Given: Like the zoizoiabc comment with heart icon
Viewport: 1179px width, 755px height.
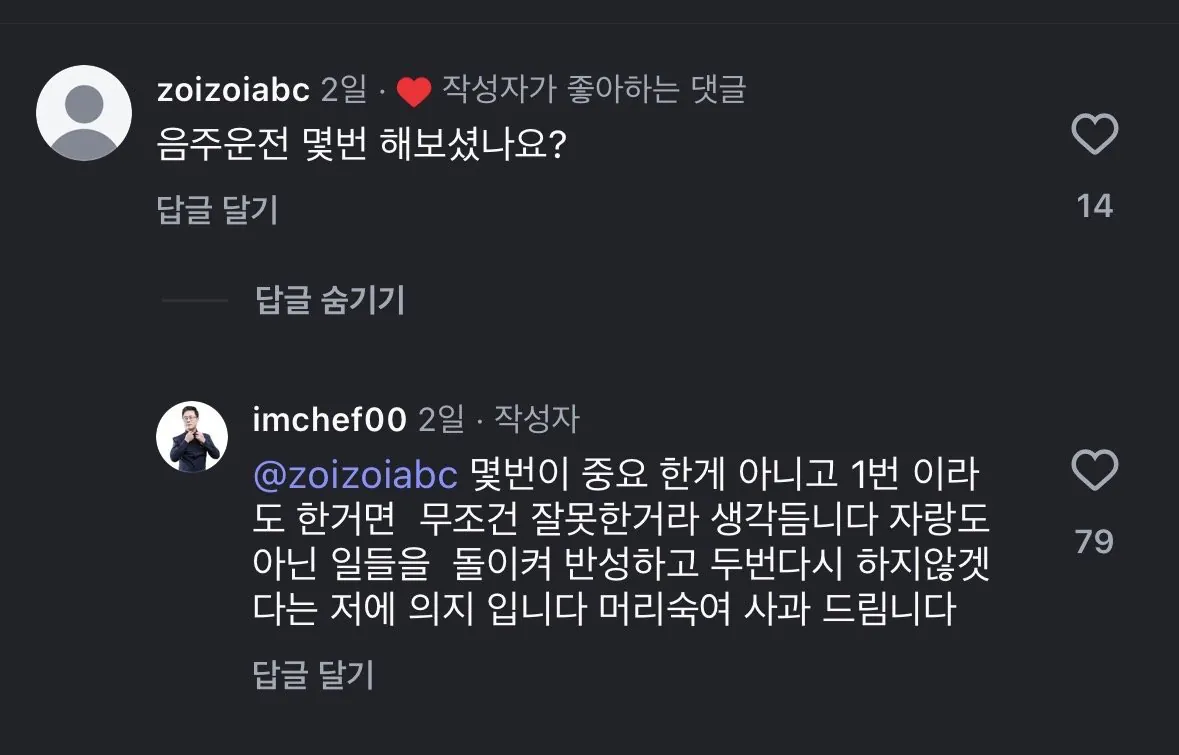Looking at the screenshot, I should tap(1094, 135).
